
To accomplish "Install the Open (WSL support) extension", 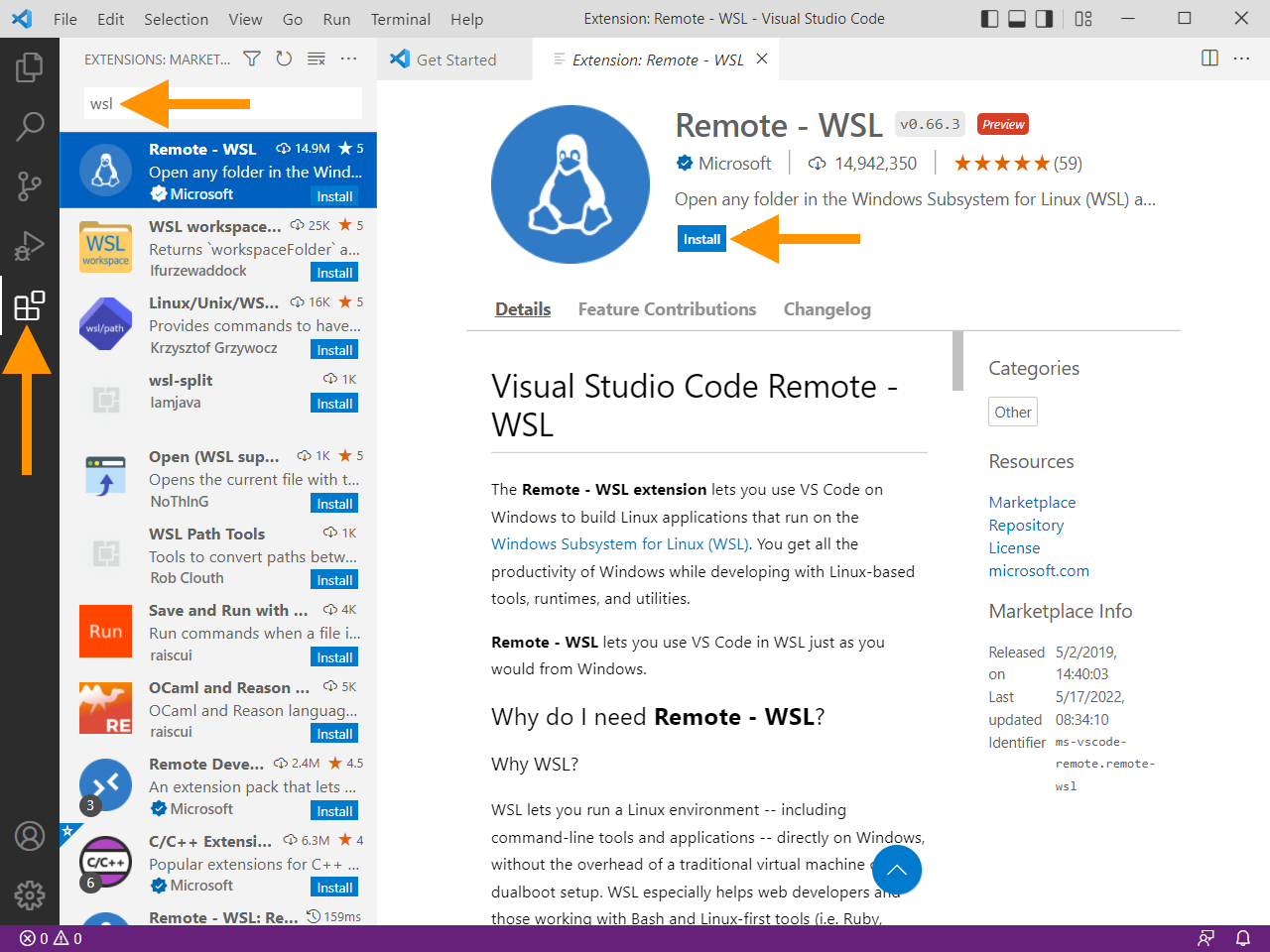I will tap(334, 504).
